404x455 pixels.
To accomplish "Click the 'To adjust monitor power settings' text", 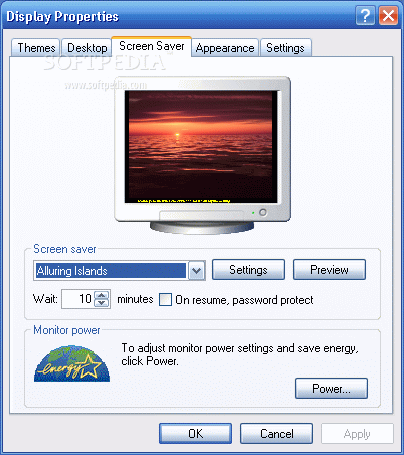I will click(240, 354).
